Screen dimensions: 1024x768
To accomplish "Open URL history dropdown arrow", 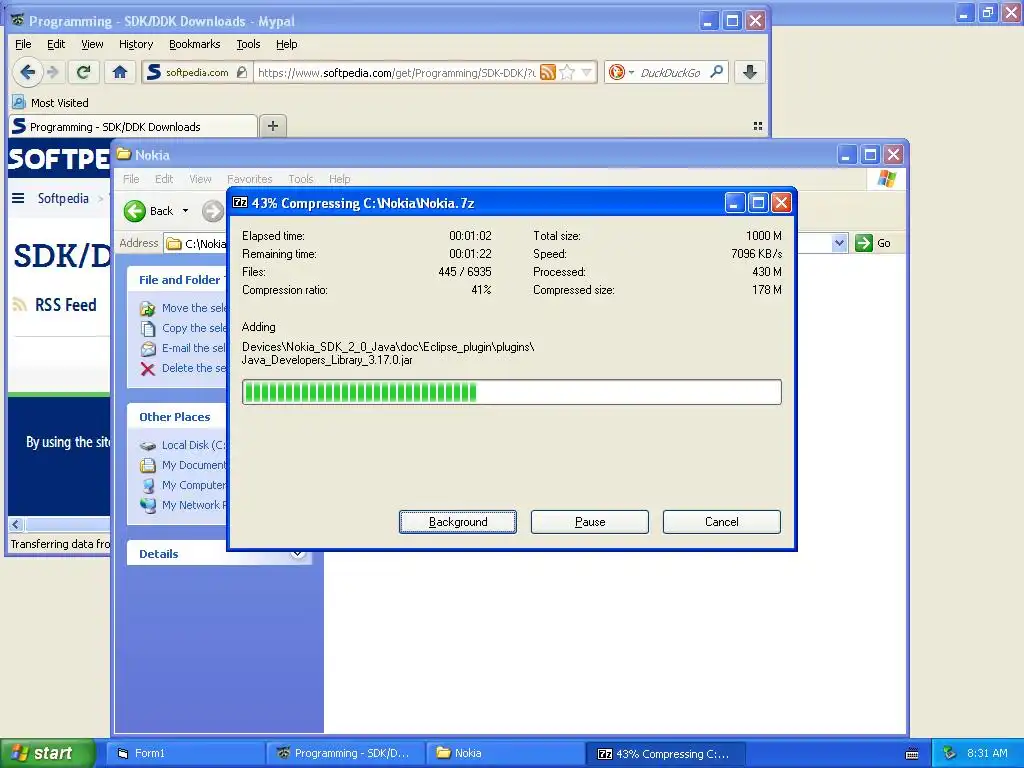I will click(586, 72).
